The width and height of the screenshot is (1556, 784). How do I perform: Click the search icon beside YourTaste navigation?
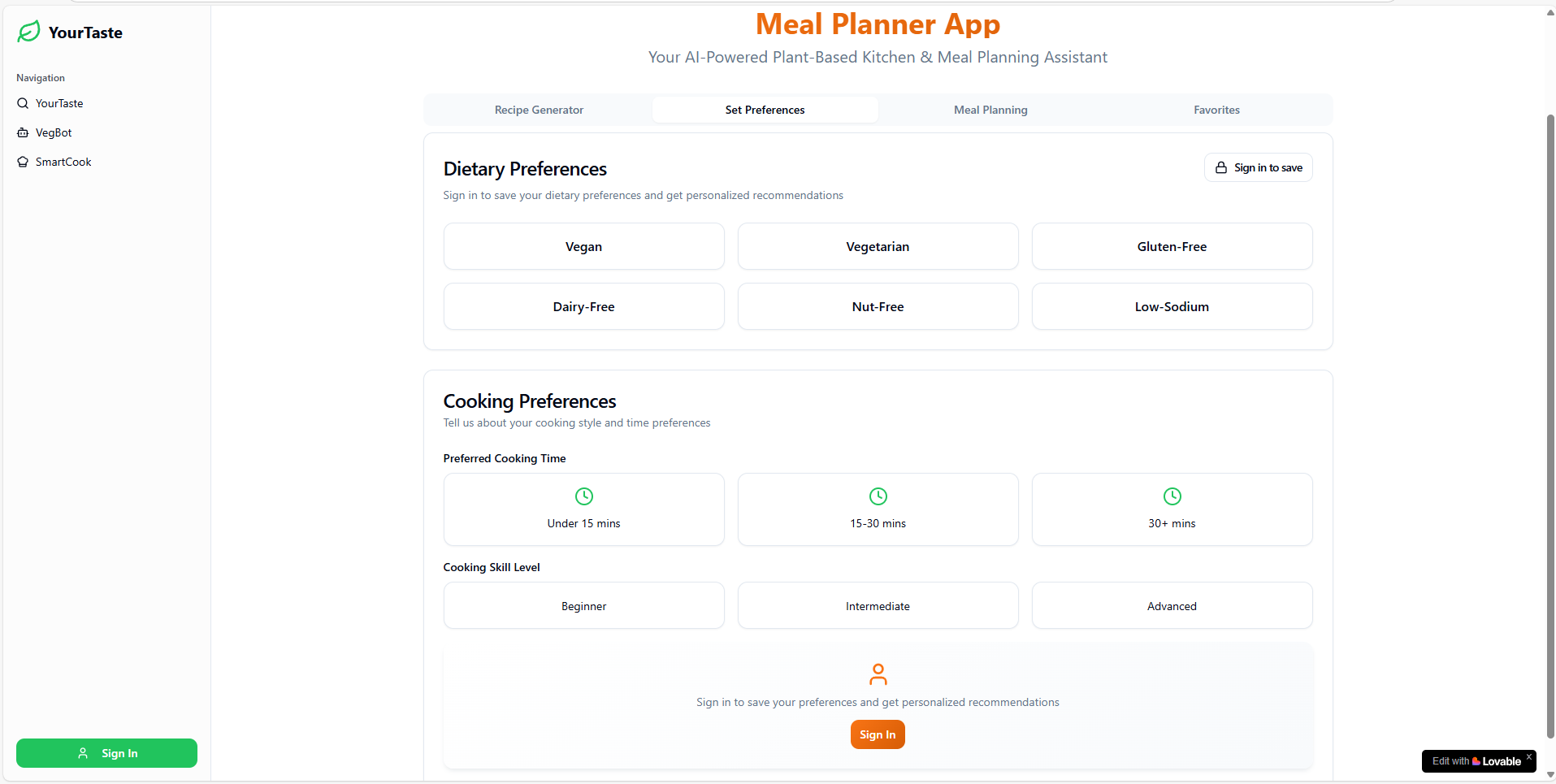tap(23, 103)
